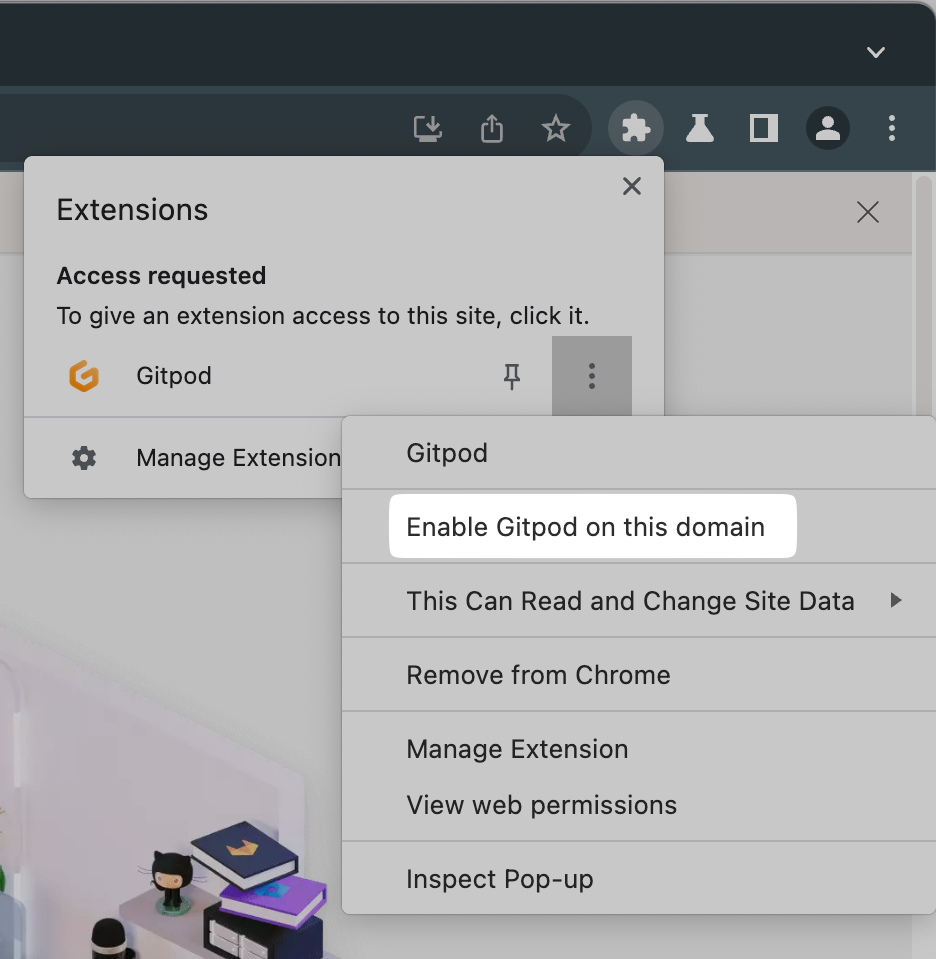Open the side panel icon
The height and width of the screenshot is (959, 936).
click(x=763, y=128)
